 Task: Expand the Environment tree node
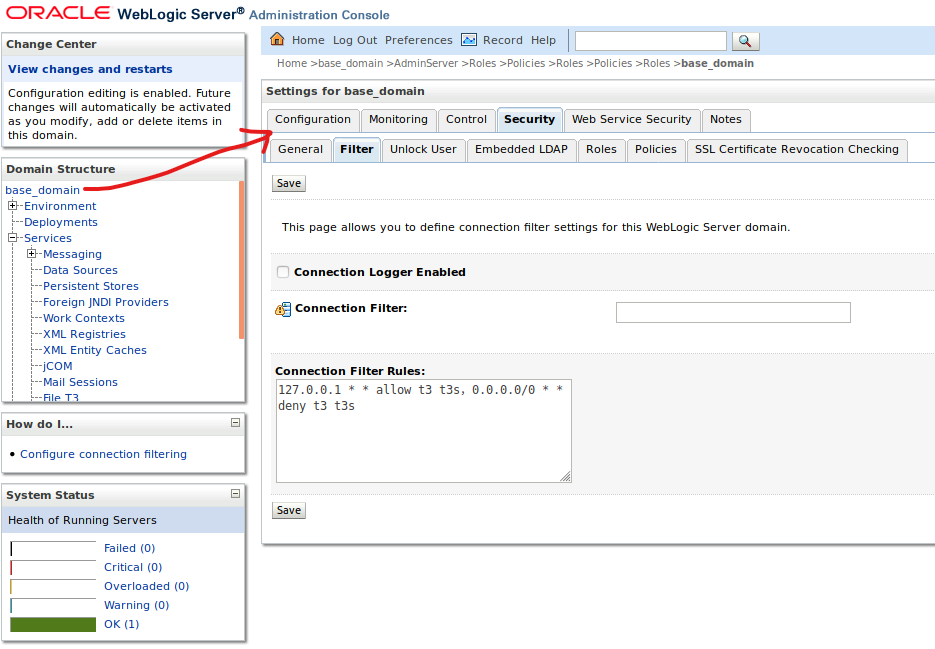click(13, 206)
